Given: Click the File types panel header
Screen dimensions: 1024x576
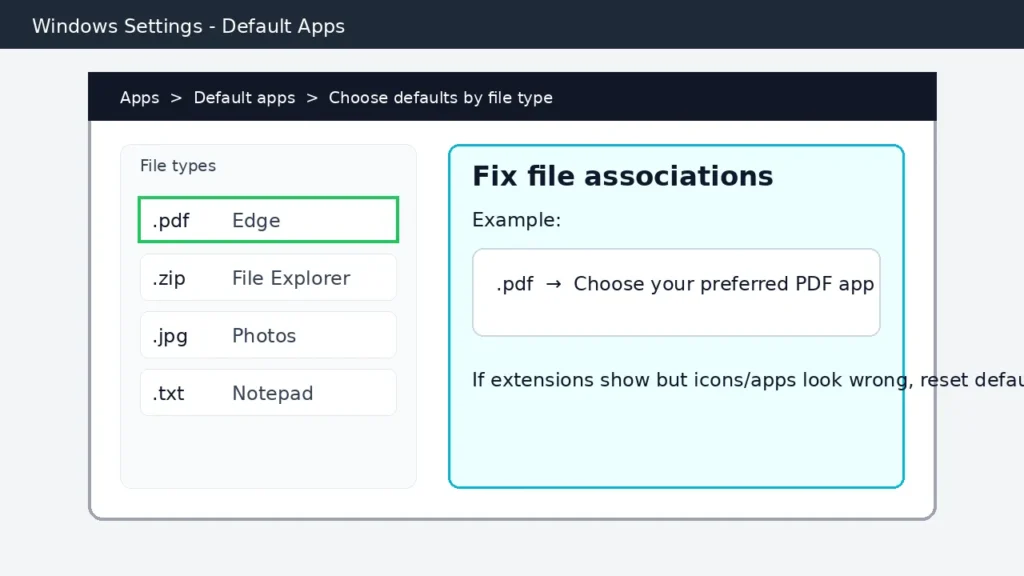Looking at the screenshot, I should point(177,166).
